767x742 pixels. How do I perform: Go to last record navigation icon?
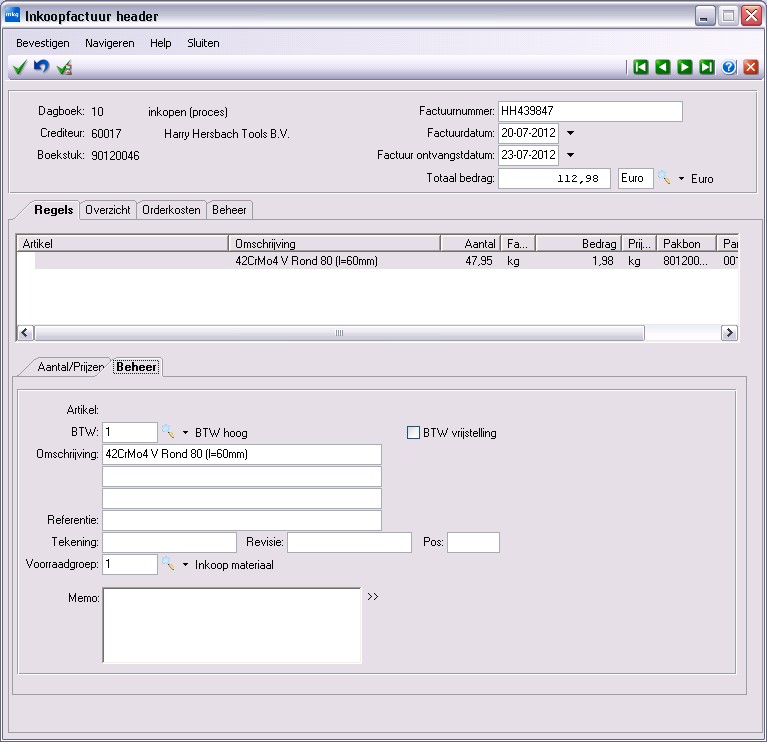(x=707, y=67)
